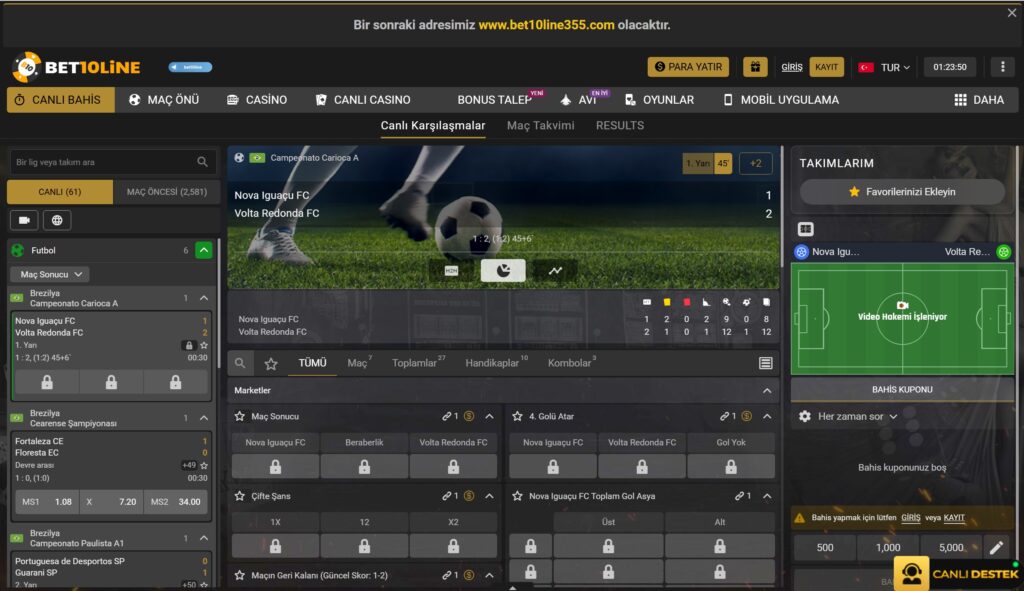This screenshot has width=1024, height=591.
Task: Switch to RESULTS tab
Action: pyautogui.click(x=619, y=125)
